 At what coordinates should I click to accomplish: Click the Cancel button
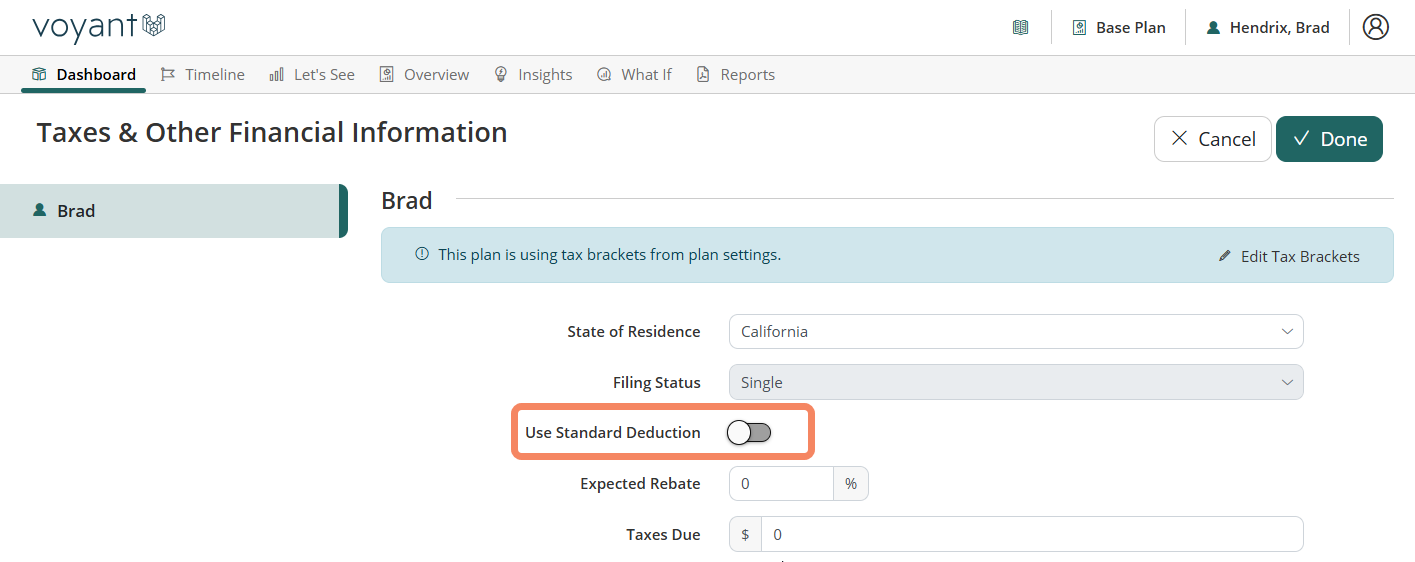(1213, 139)
